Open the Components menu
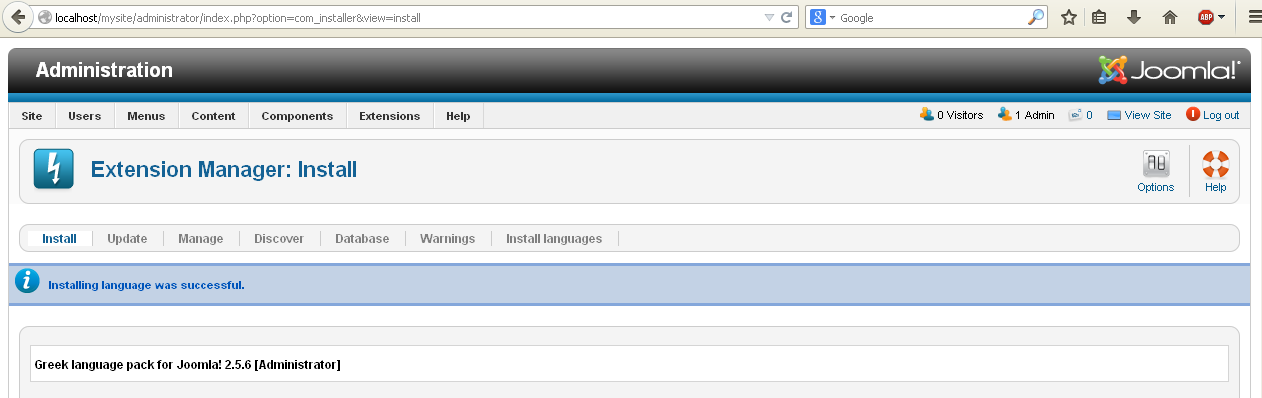This screenshot has width=1262, height=398. click(297, 116)
